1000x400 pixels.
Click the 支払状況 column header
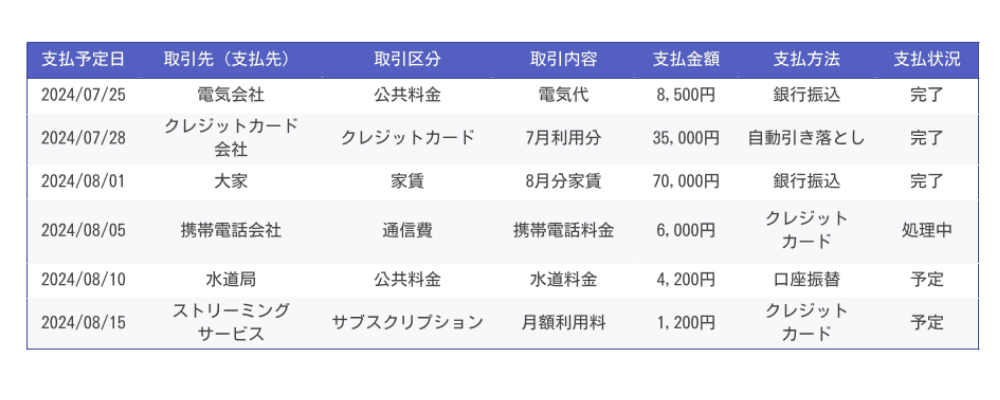[x=927, y=60]
